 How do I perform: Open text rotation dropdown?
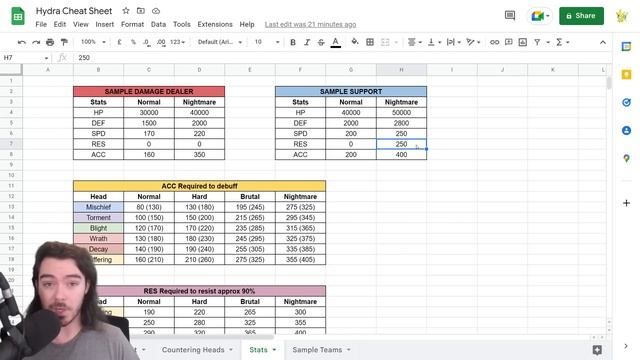473,42
